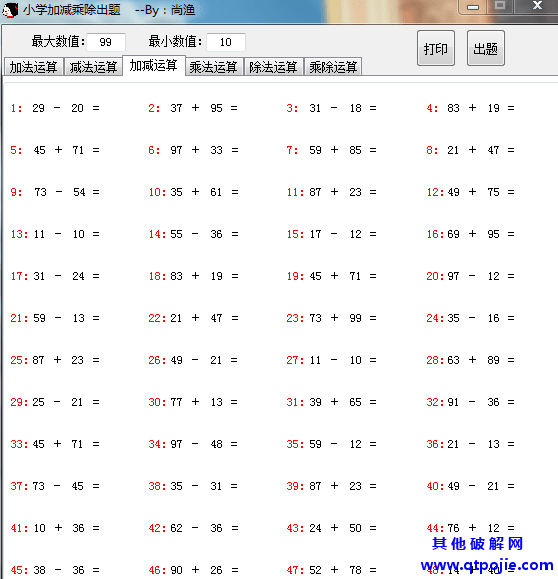
Task: Click the 打印 print button
Action: coord(436,48)
